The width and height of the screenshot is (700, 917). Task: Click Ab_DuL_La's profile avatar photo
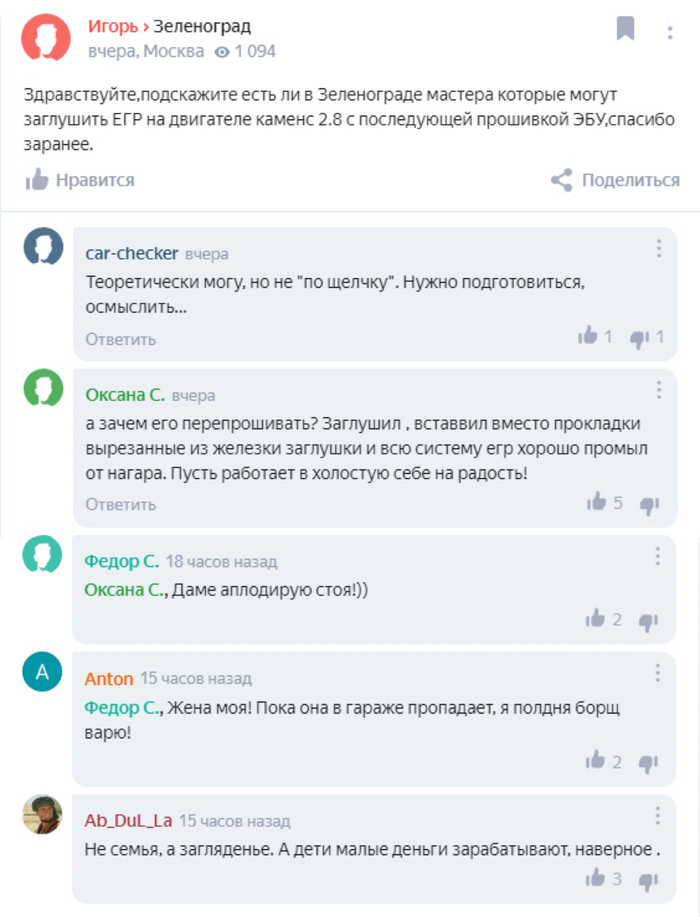click(x=43, y=815)
